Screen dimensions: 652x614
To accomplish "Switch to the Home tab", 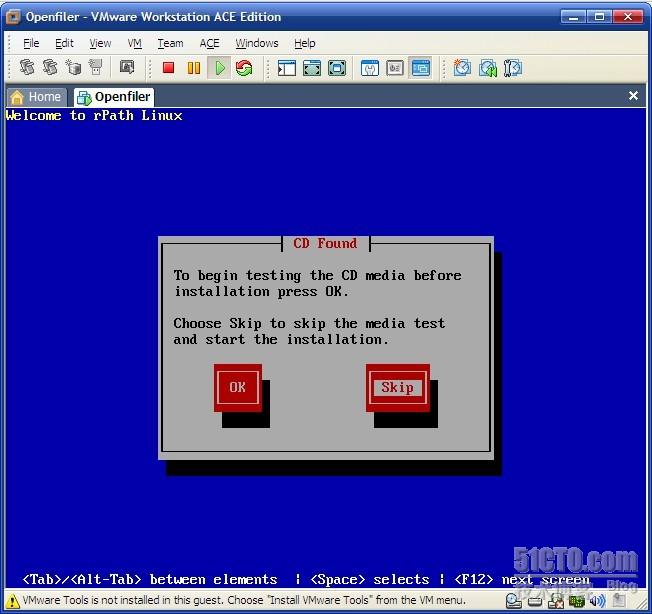I will click(36, 97).
